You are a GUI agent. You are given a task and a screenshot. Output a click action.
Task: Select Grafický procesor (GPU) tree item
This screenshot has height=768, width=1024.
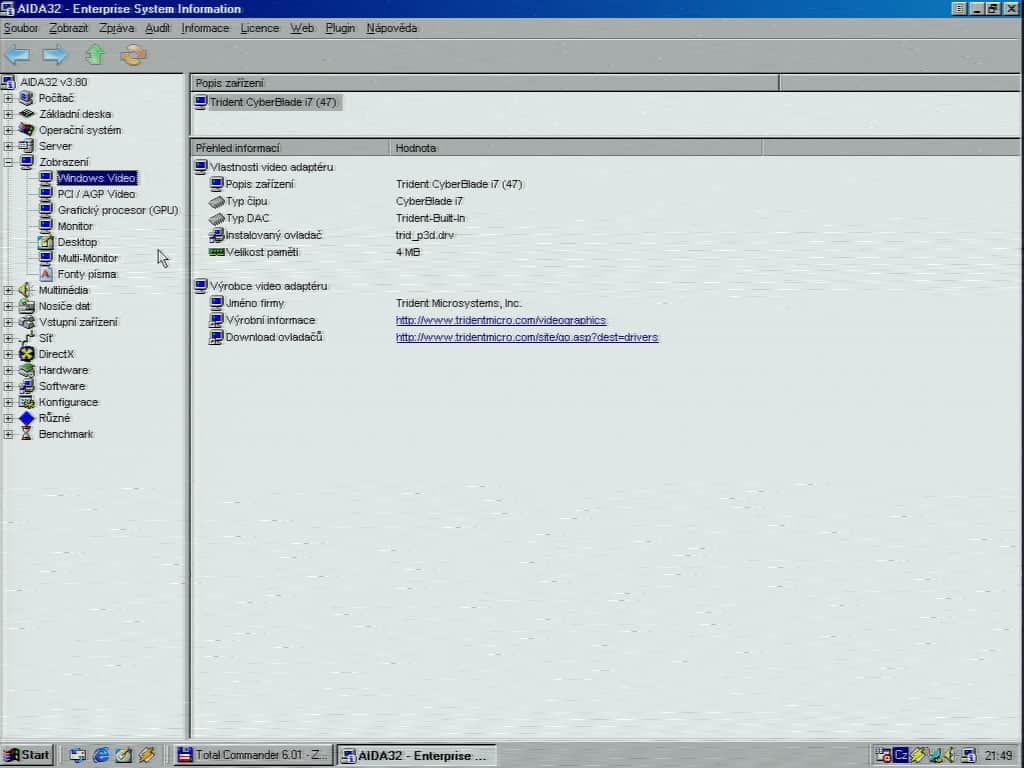pyautogui.click(x=118, y=210)
